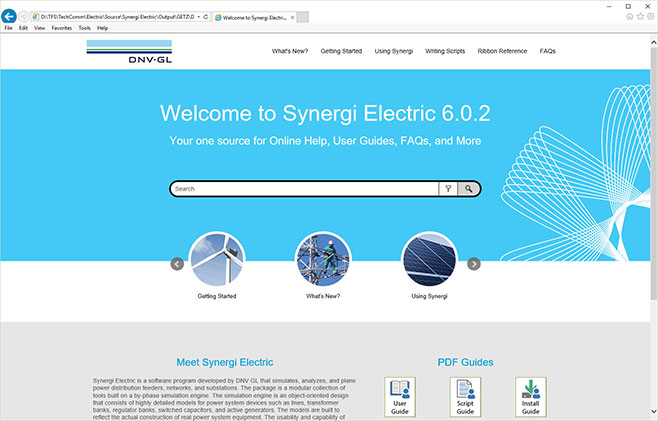The image size is (658, 421).
Task: Open the address bar dropdown arrow
Action: [x=198, y=17]
